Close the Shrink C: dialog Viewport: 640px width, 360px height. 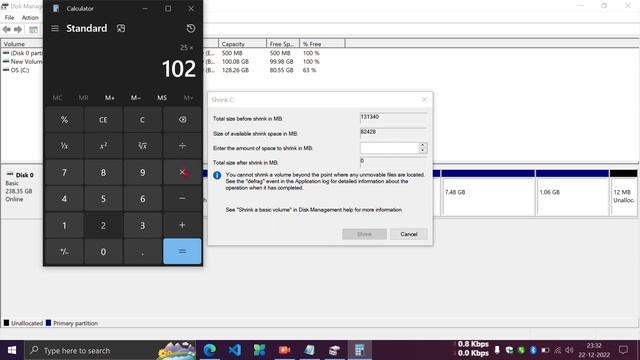coord(424,100)
